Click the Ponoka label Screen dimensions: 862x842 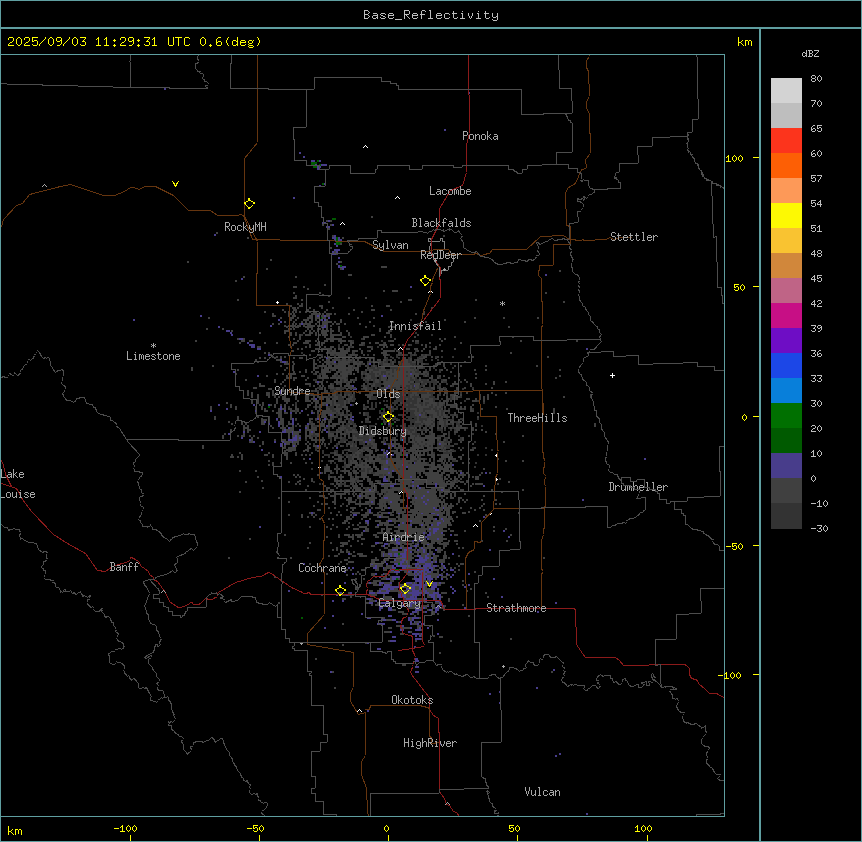point(480,136)
